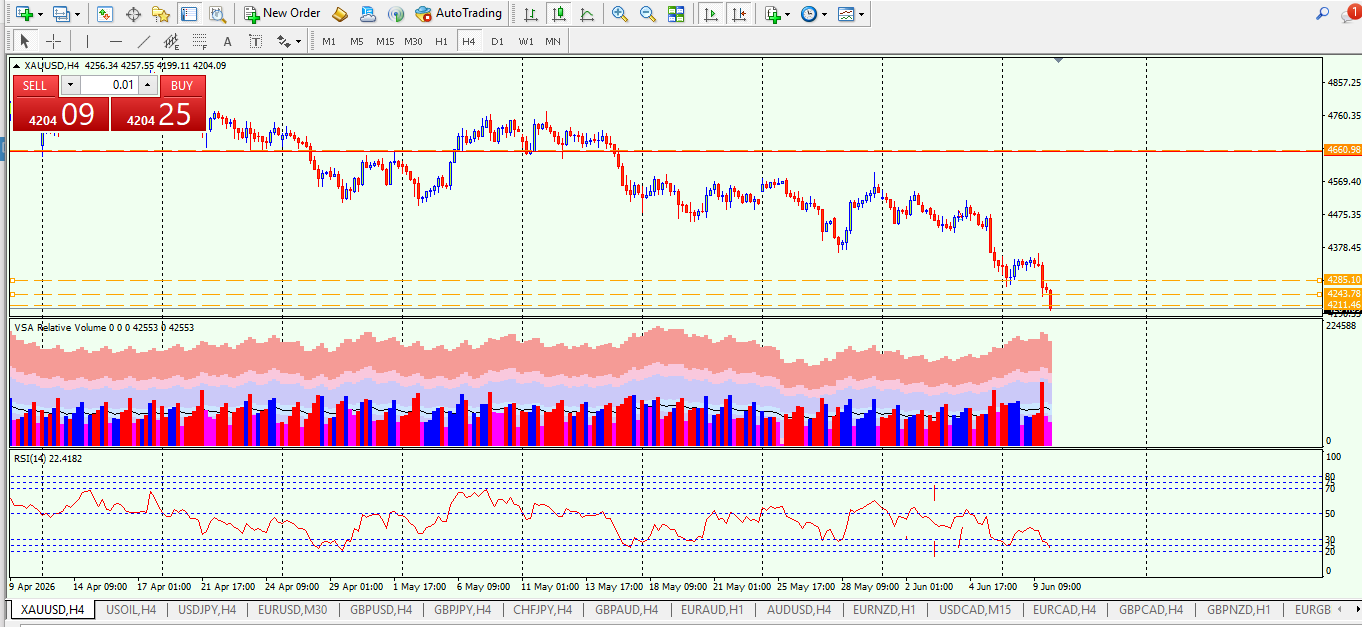Toggle the AutoTrading button
Screen dimensions: 1362x627
click(458, 14)
